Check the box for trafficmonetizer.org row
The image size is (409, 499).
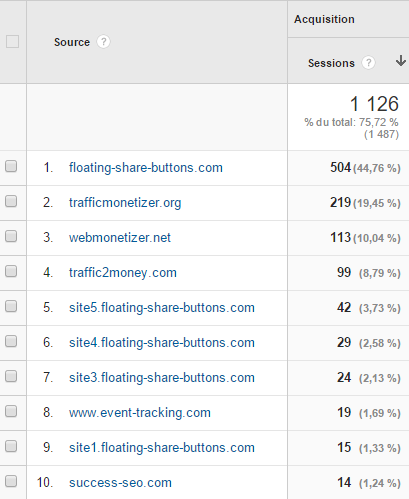coord(11,201)
